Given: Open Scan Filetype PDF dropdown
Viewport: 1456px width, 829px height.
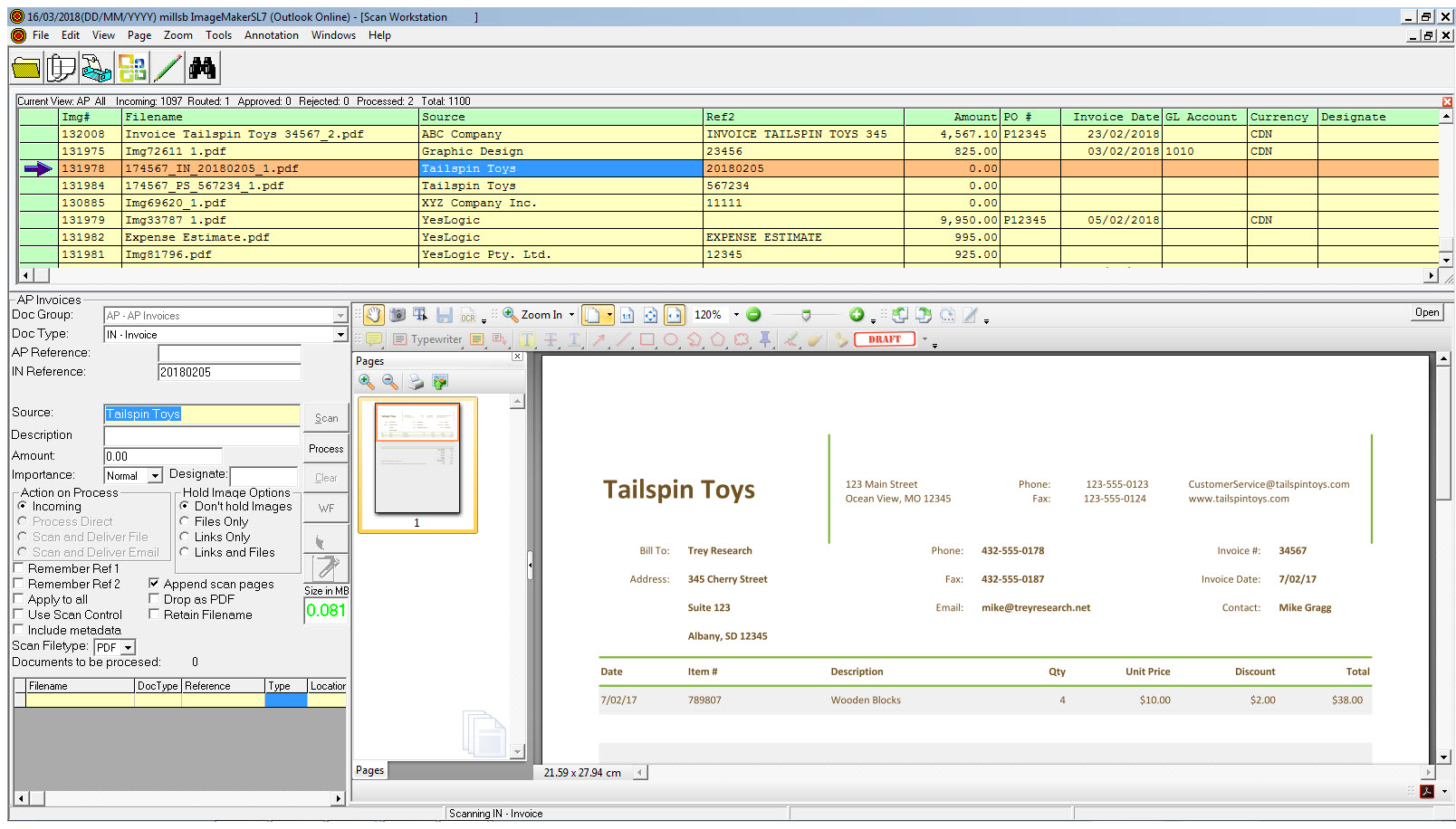Looking at the screenshot, I should pyautogui.click(x=129, y=648).
